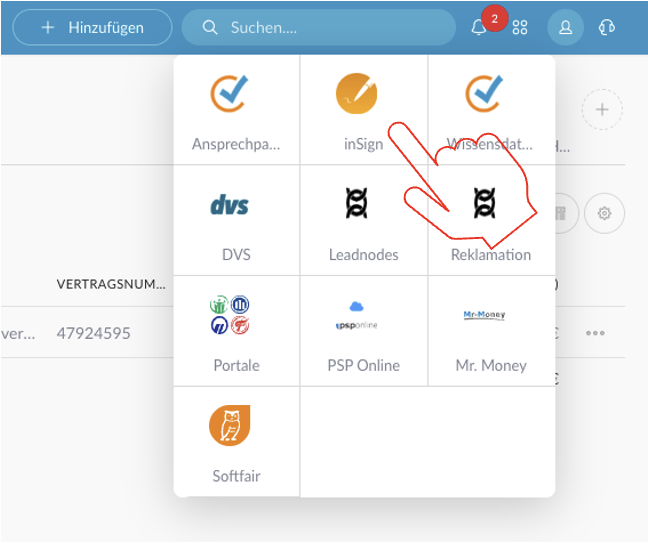Click the inSign label text
648x544 pixels.
coord(364,144)
